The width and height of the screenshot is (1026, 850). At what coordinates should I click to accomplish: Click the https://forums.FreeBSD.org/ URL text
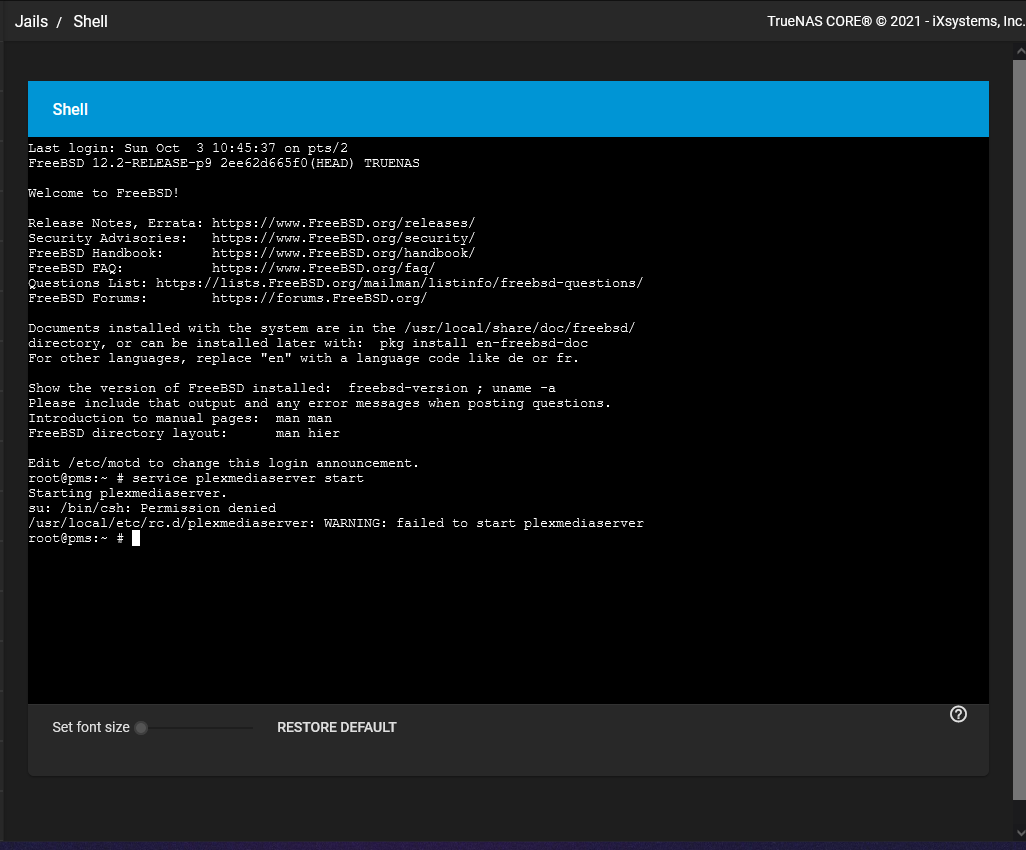319,298
